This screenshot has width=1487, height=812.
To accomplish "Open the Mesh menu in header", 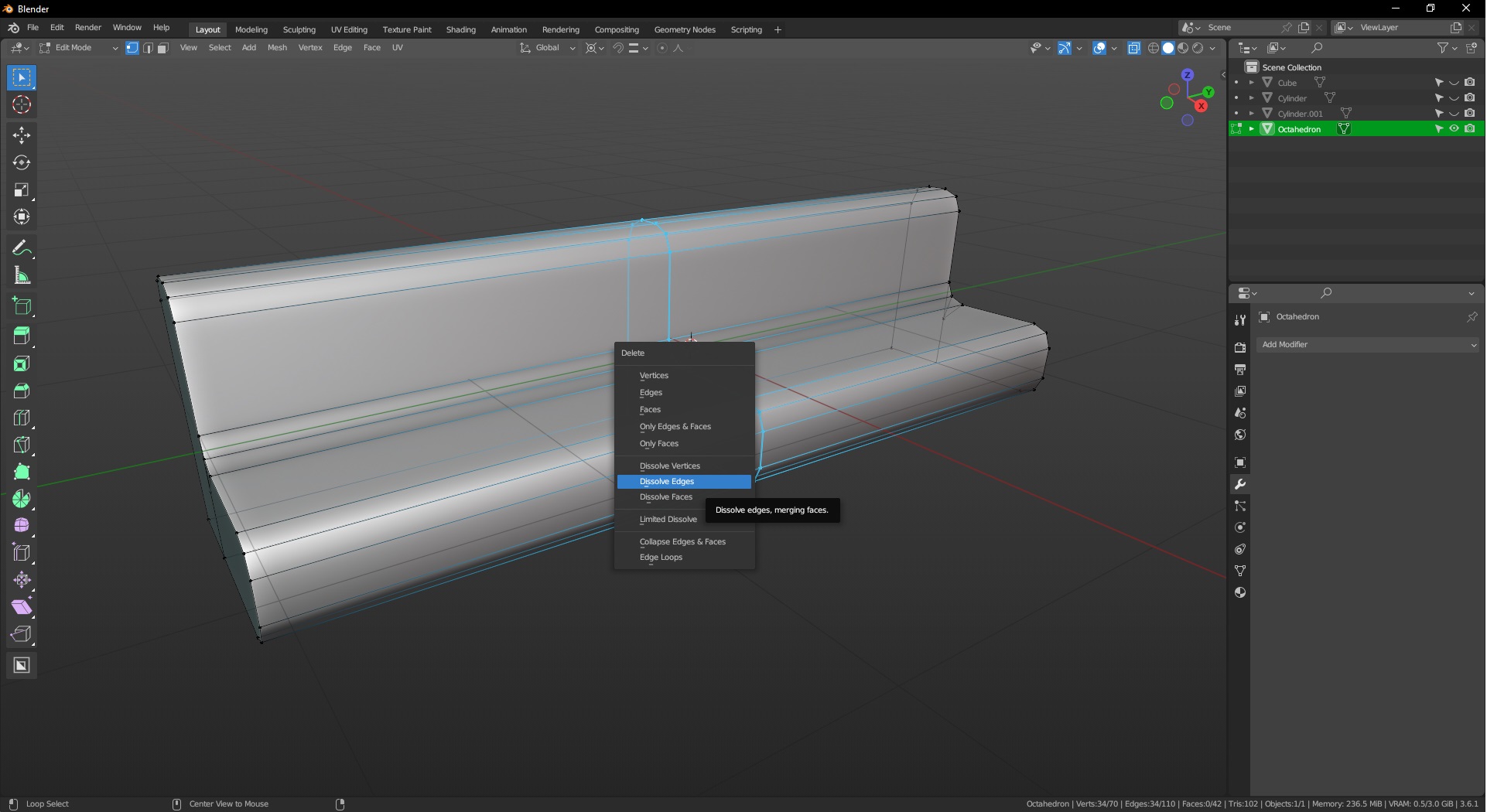I will pyautogui.click(x=277, y=48).
